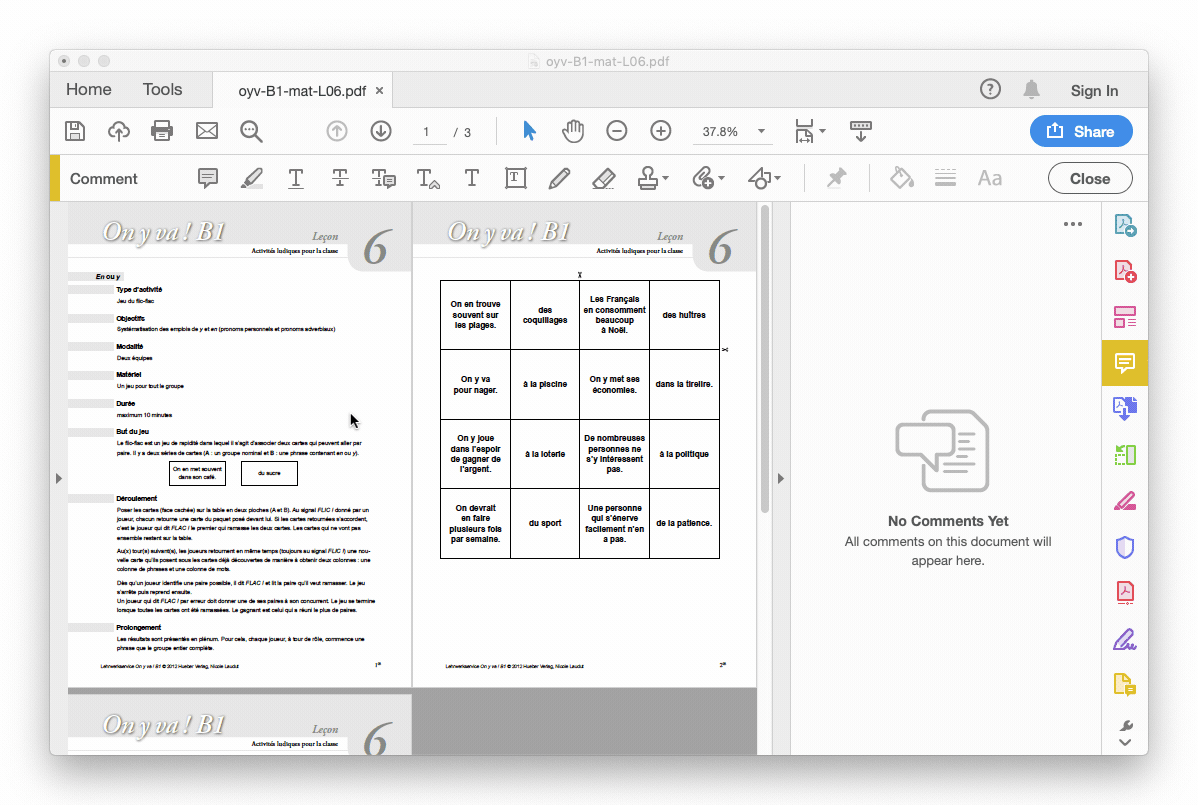Select the replace text note tool
Screen dimensions: 1198x805
pyautogui.click(x=384, y=179)
